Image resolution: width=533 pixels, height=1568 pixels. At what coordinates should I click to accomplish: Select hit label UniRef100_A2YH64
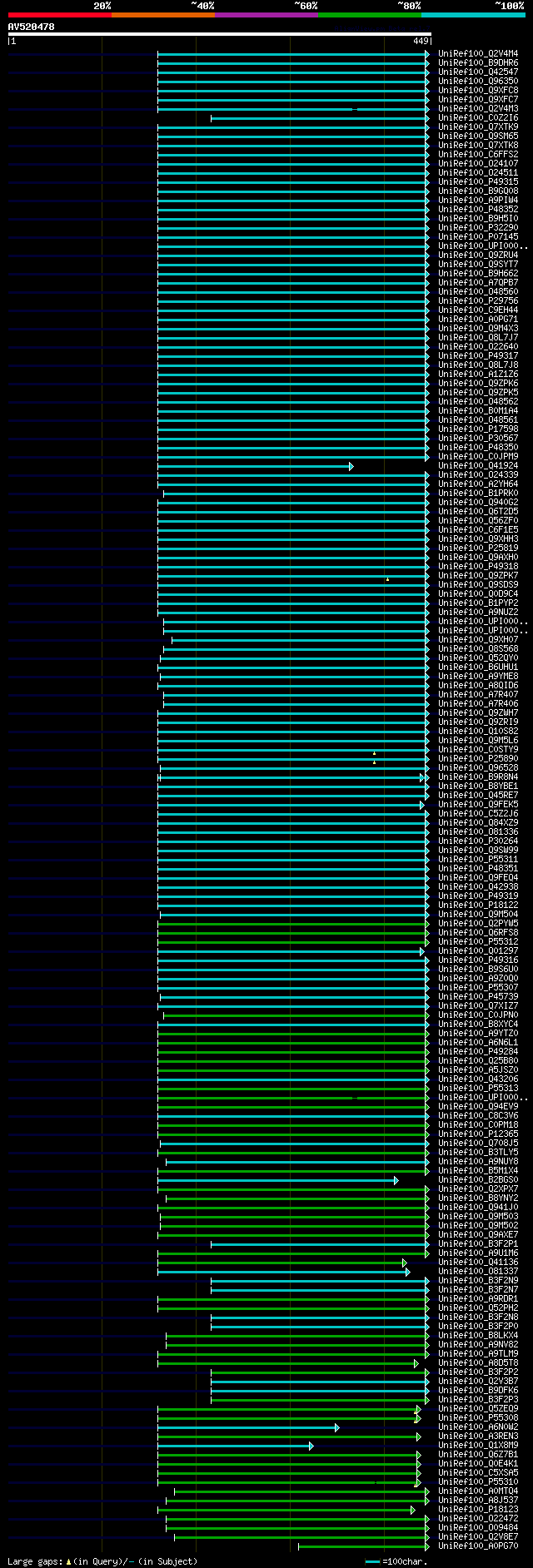coord(478,484)
